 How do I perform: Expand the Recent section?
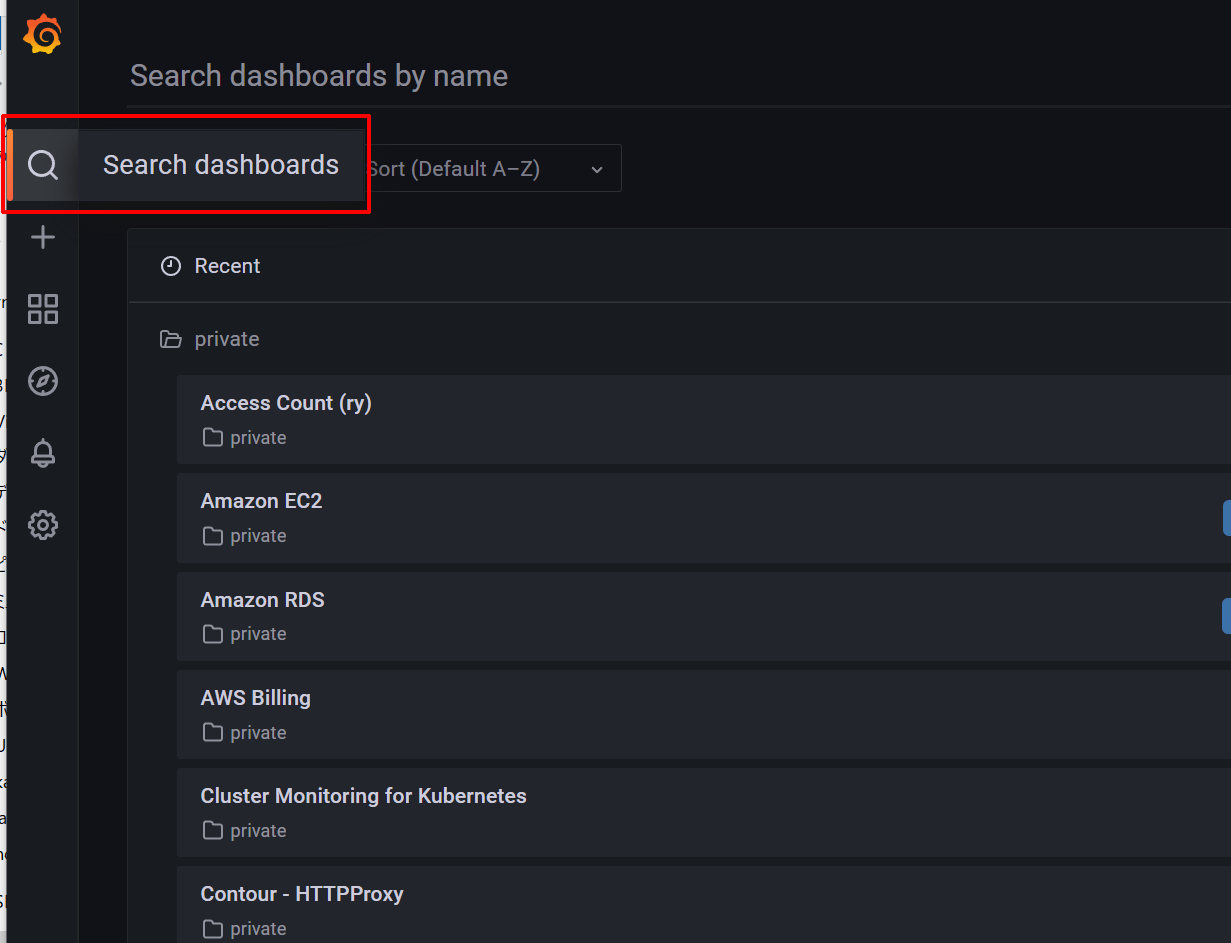pos(228,266)
